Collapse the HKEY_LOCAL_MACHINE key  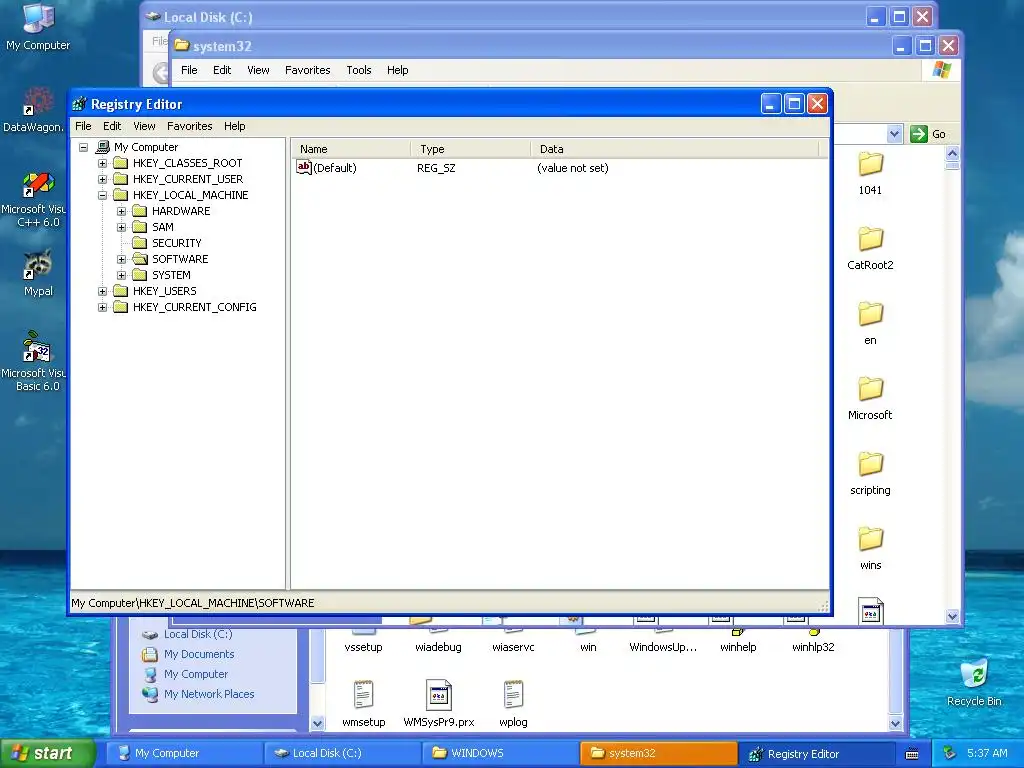click(103, 195)
